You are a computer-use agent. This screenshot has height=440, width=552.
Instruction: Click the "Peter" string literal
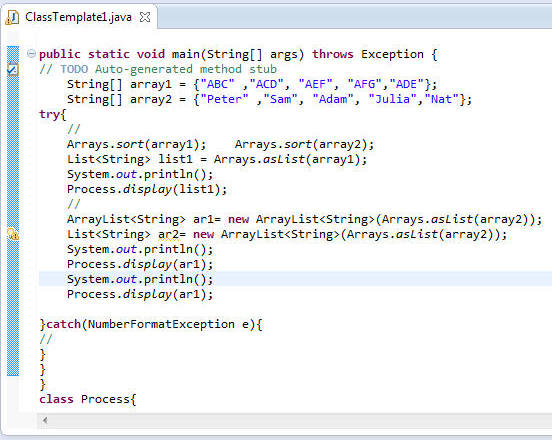(224, 99)
